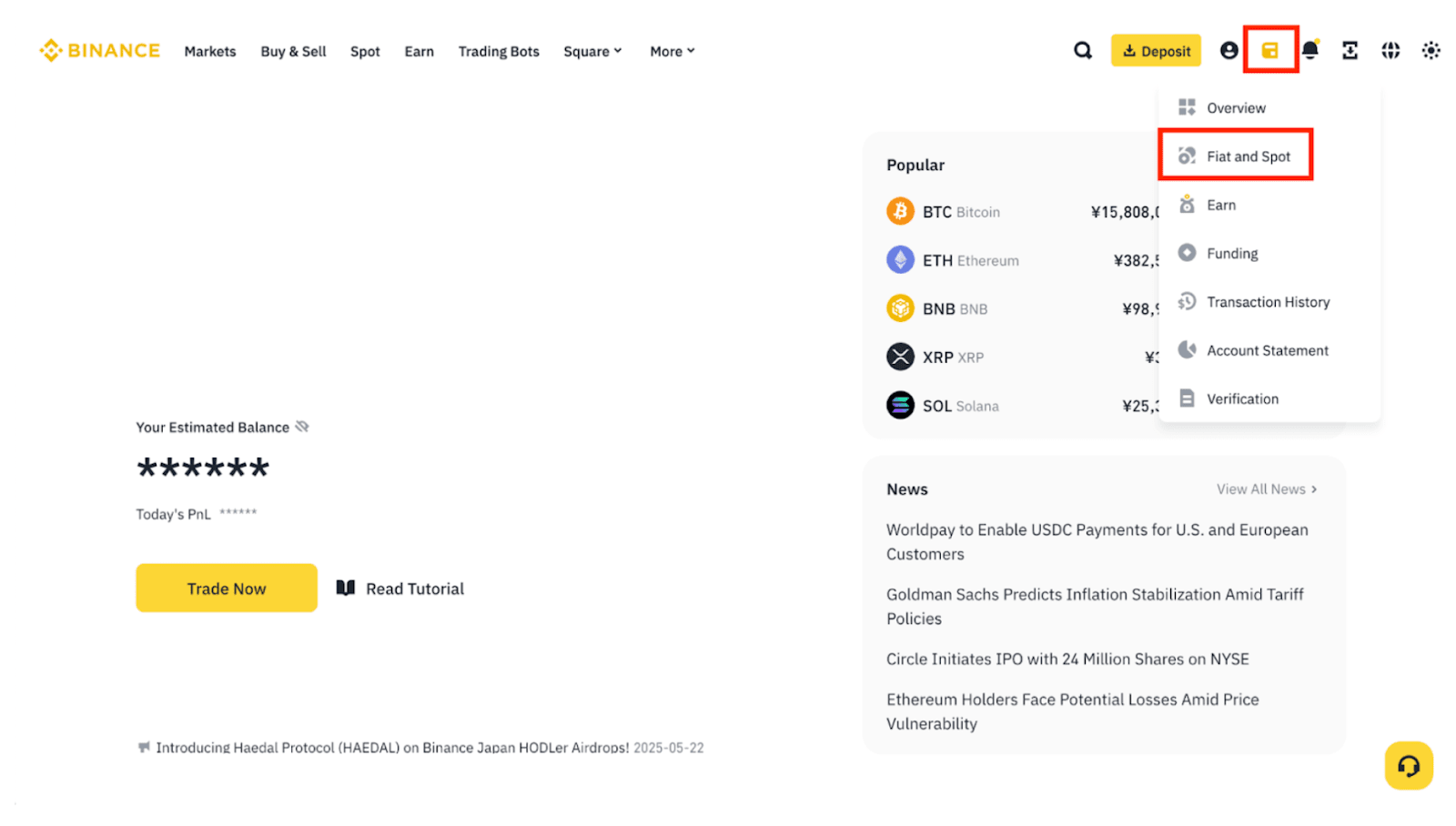Click the Earn menu icon
1456x826 pixels.
click(1187, 205)
